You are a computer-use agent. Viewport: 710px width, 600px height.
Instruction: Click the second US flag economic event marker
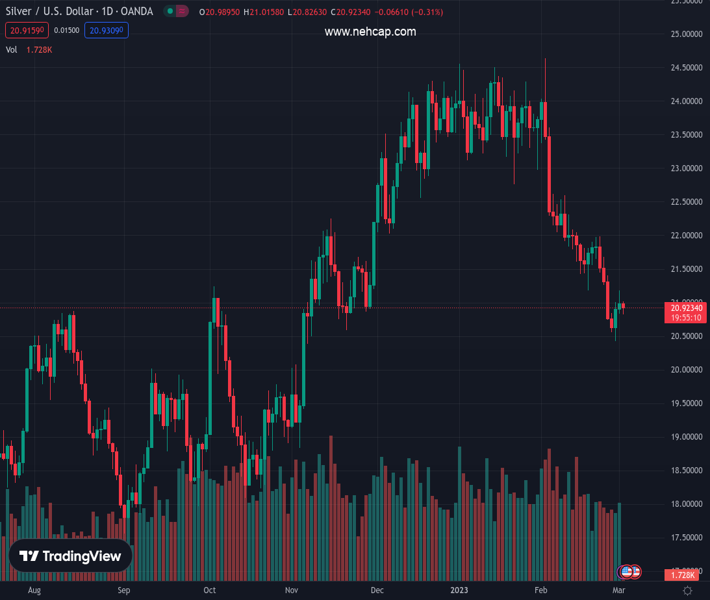pos(636,572)
